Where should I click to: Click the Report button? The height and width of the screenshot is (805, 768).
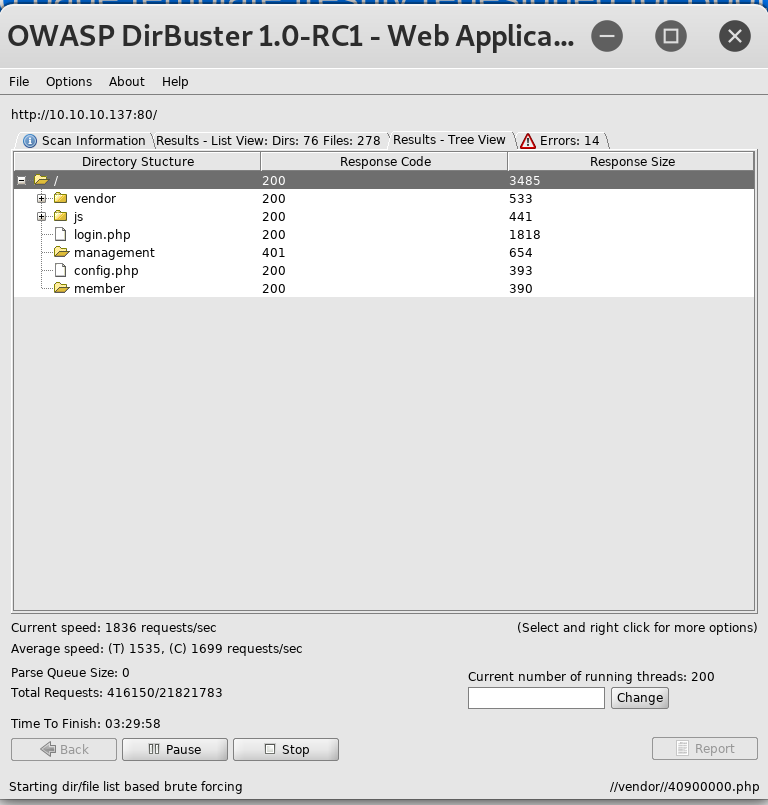click(x=705, y=749)
